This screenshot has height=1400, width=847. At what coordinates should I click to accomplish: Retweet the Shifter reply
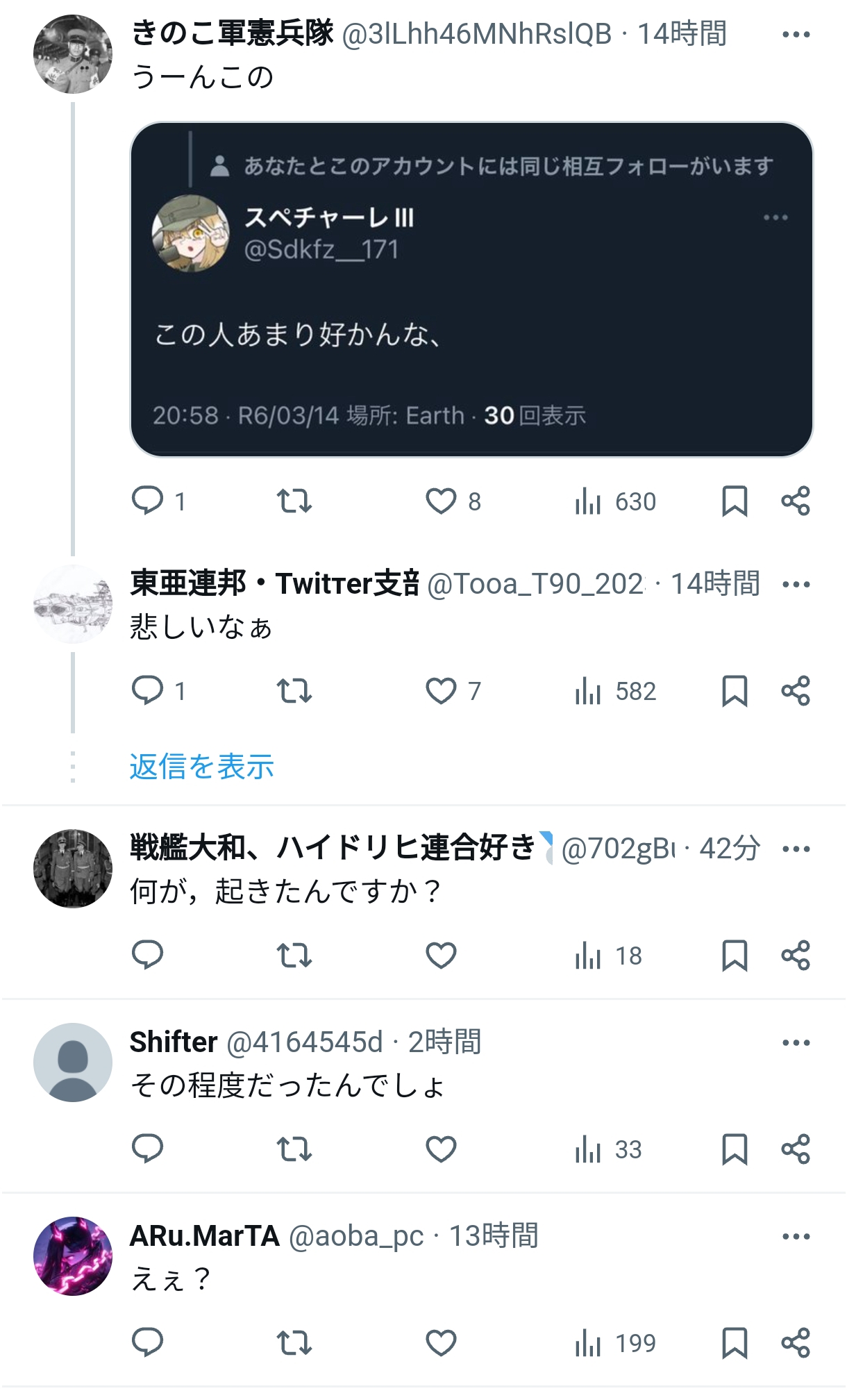[x=294, y=1149]
